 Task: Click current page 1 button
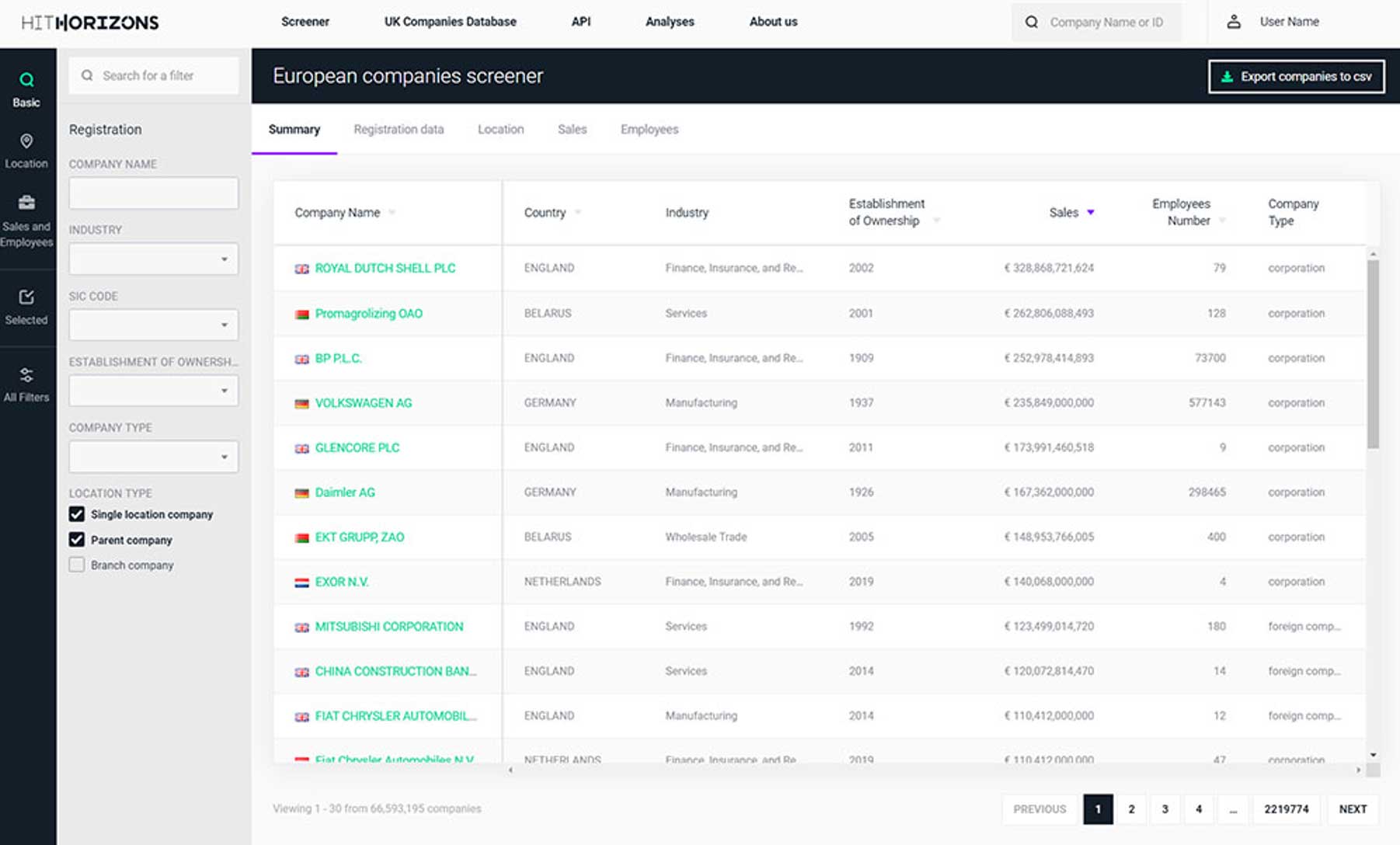1098,808
